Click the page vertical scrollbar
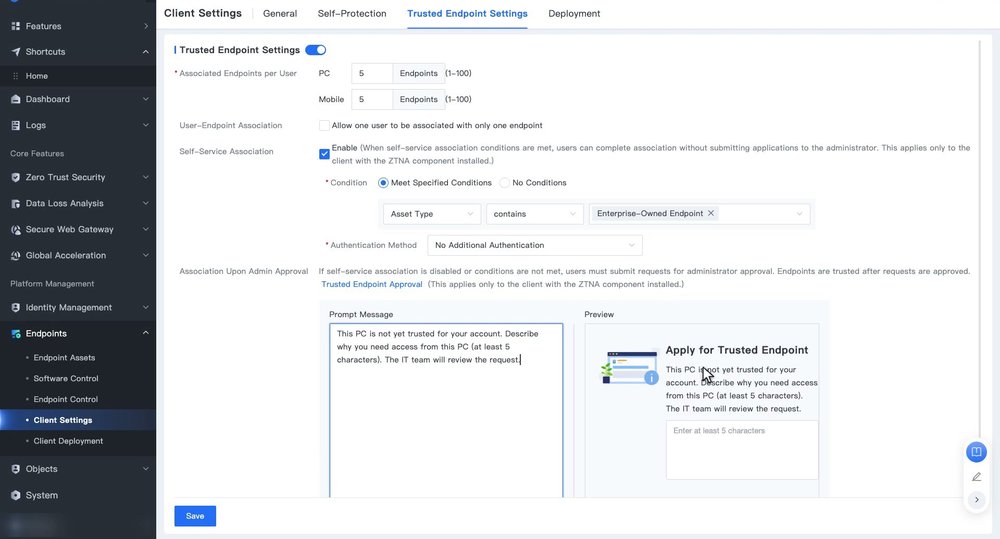This screenshot has width=1000, height=539. tap(980, 239)
